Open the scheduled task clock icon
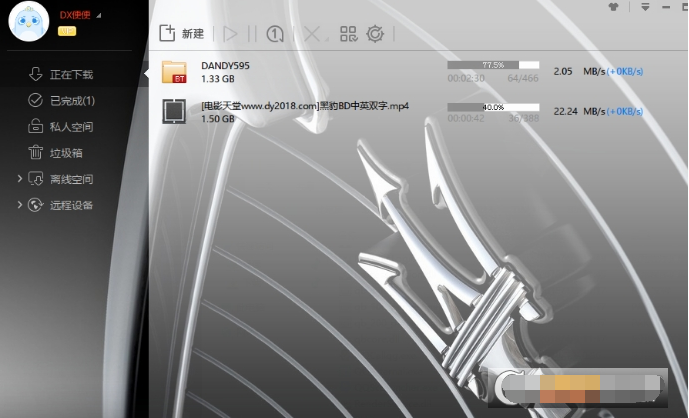 (275, 34)
